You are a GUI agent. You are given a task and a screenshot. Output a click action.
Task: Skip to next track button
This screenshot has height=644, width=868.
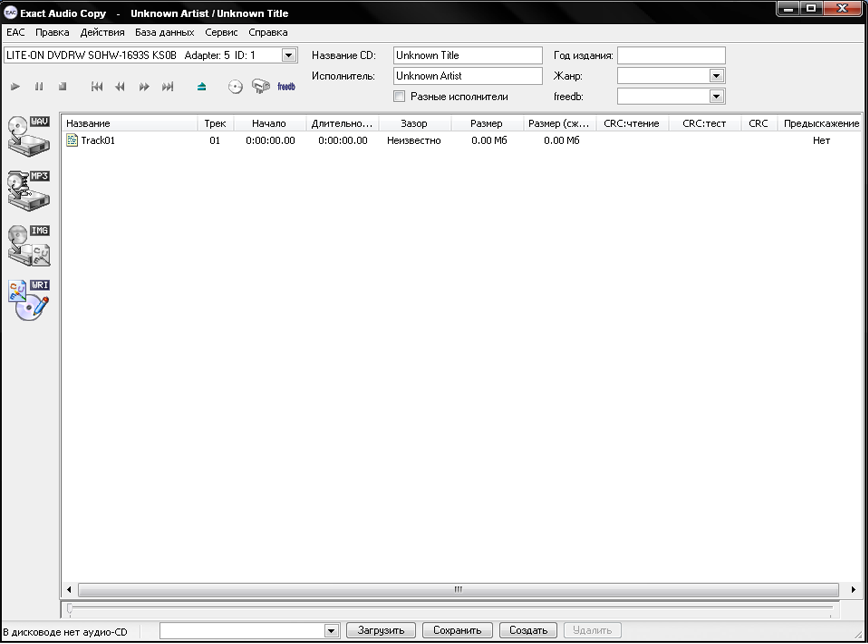[x=167, y=86]
